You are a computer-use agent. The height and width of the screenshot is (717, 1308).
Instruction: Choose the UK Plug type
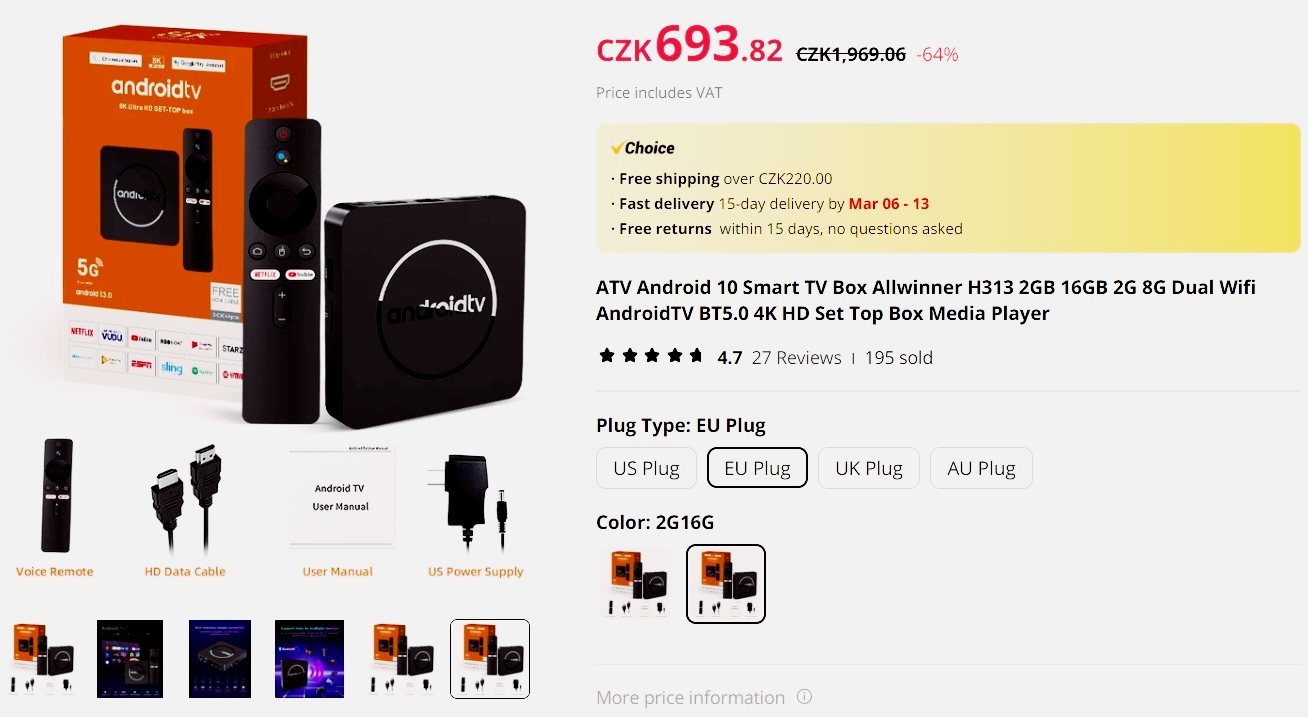[x=869, y=468]
